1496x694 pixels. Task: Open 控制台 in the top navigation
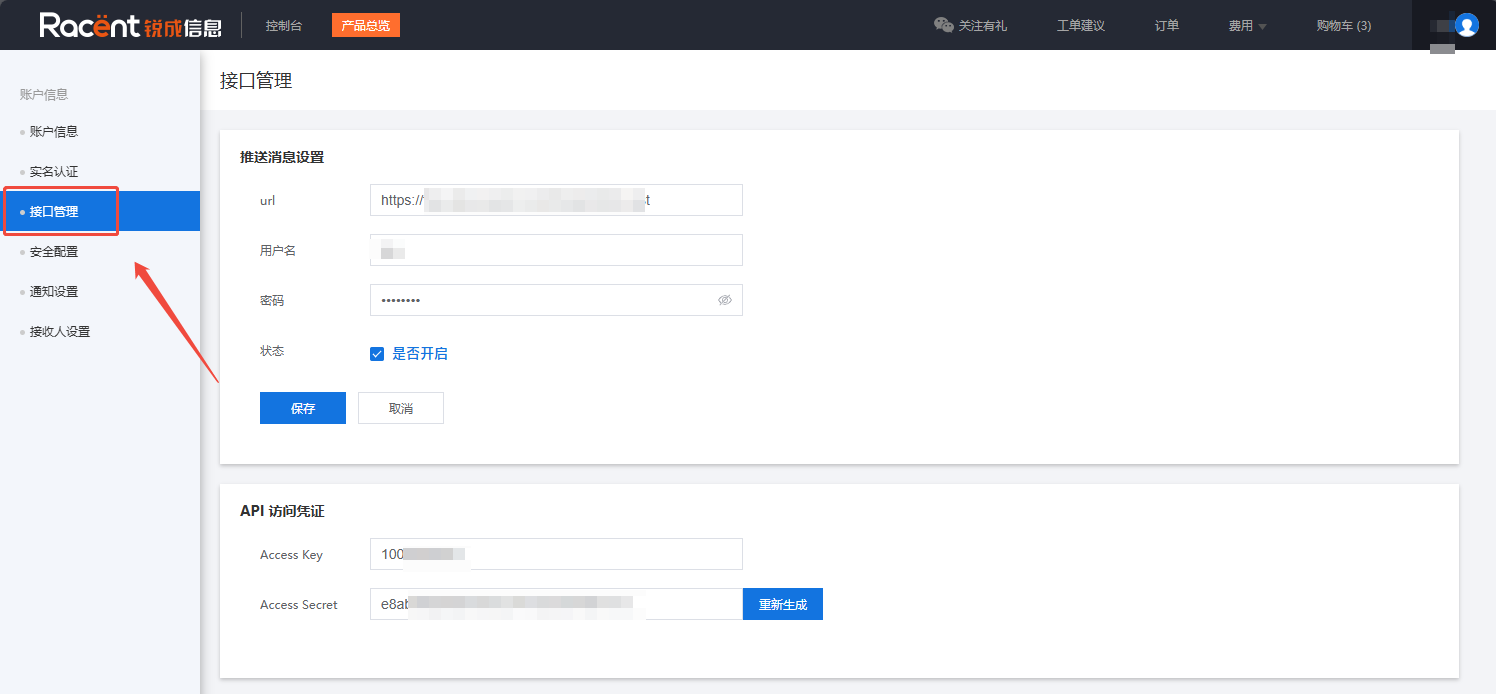284,26
